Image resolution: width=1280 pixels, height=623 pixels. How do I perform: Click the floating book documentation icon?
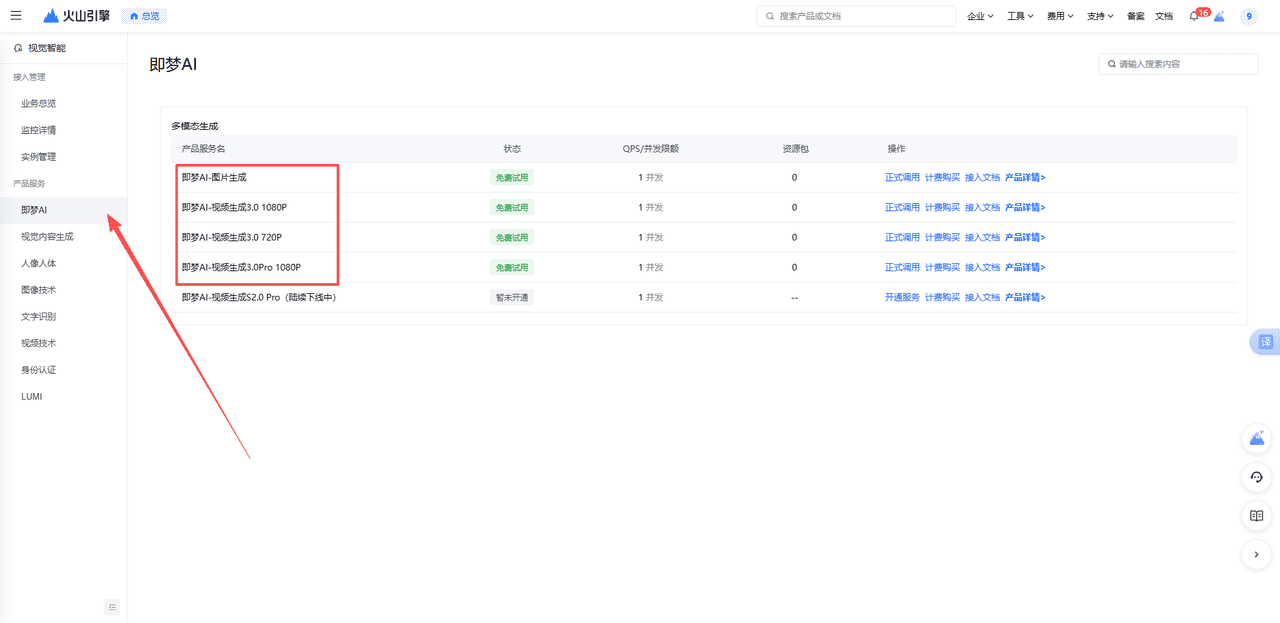(x=1256, y=516)
